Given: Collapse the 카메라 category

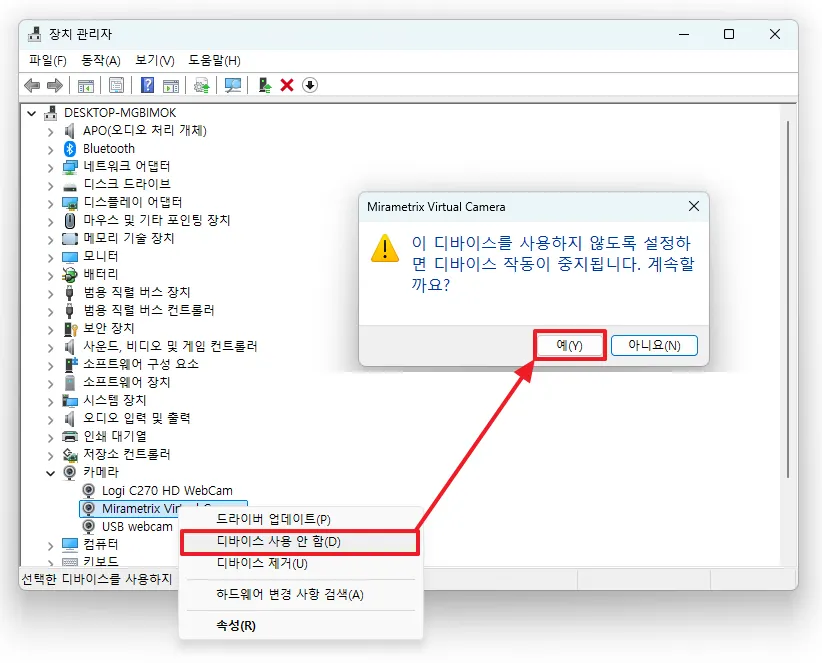Looking at the screenshot, I should 50,473.
